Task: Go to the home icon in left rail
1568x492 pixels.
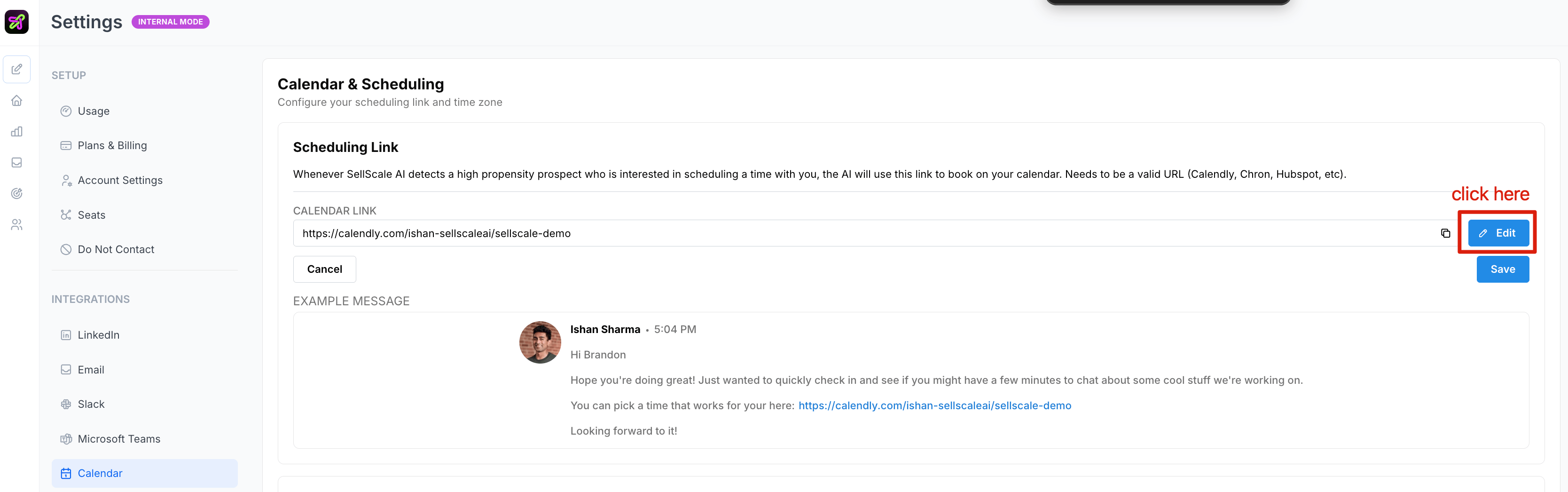Action: 17,101
